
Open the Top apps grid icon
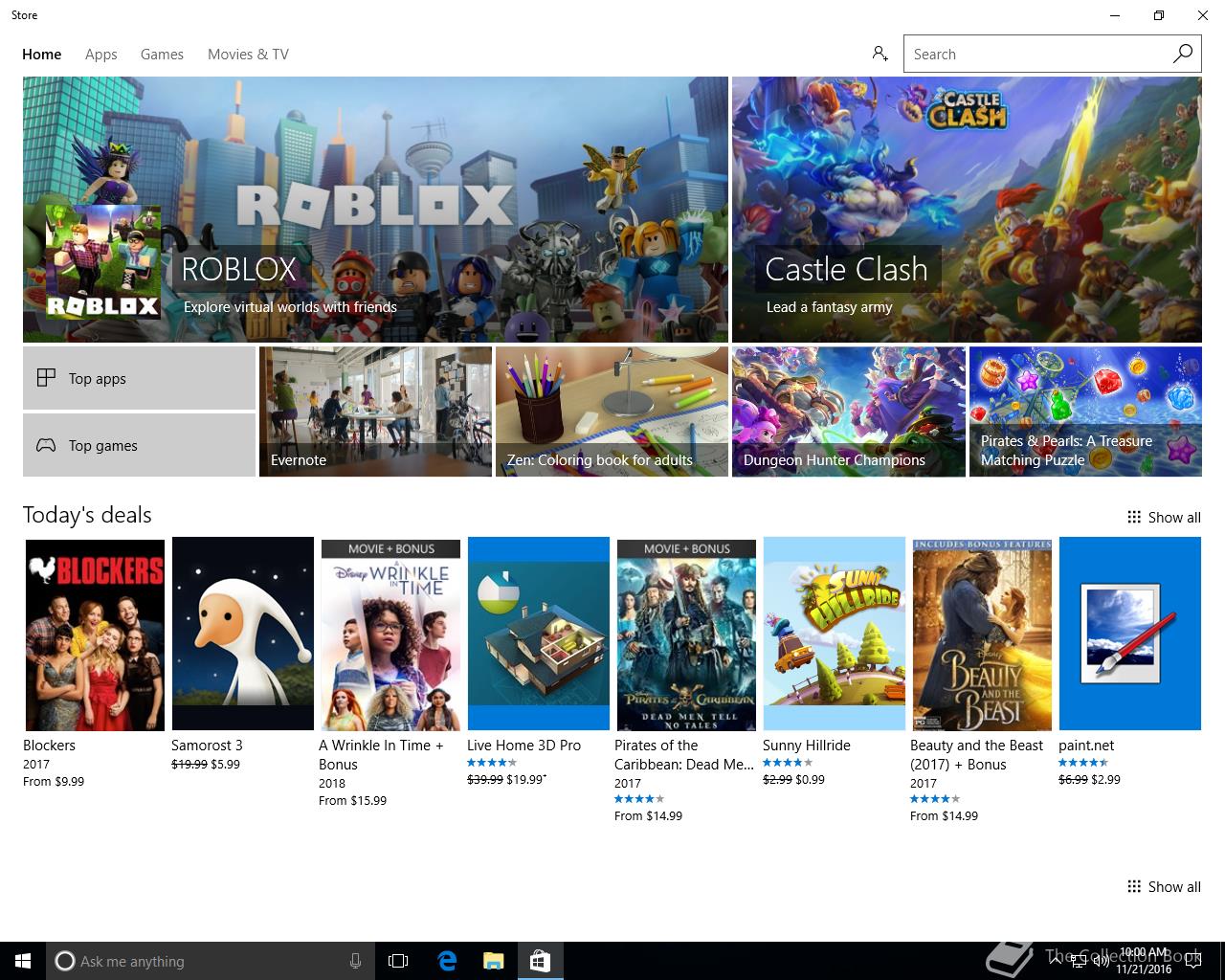[46, 378]
